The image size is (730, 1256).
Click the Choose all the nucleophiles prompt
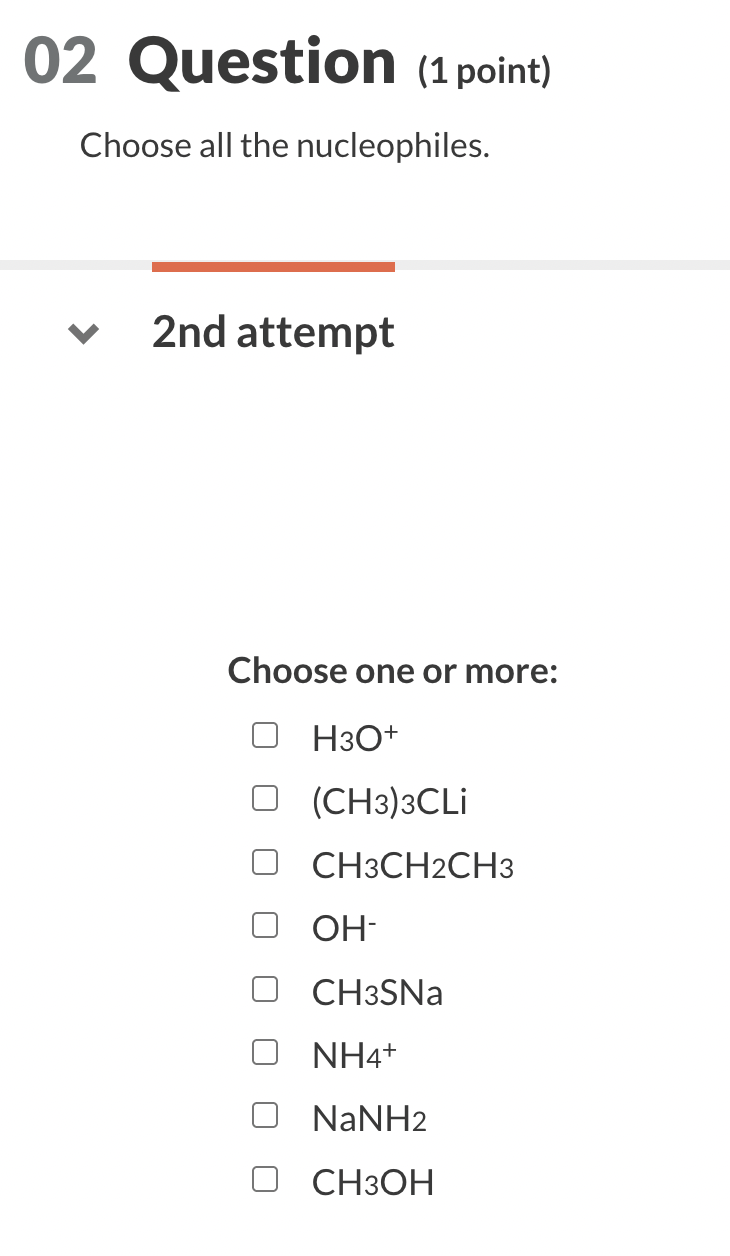283,145
